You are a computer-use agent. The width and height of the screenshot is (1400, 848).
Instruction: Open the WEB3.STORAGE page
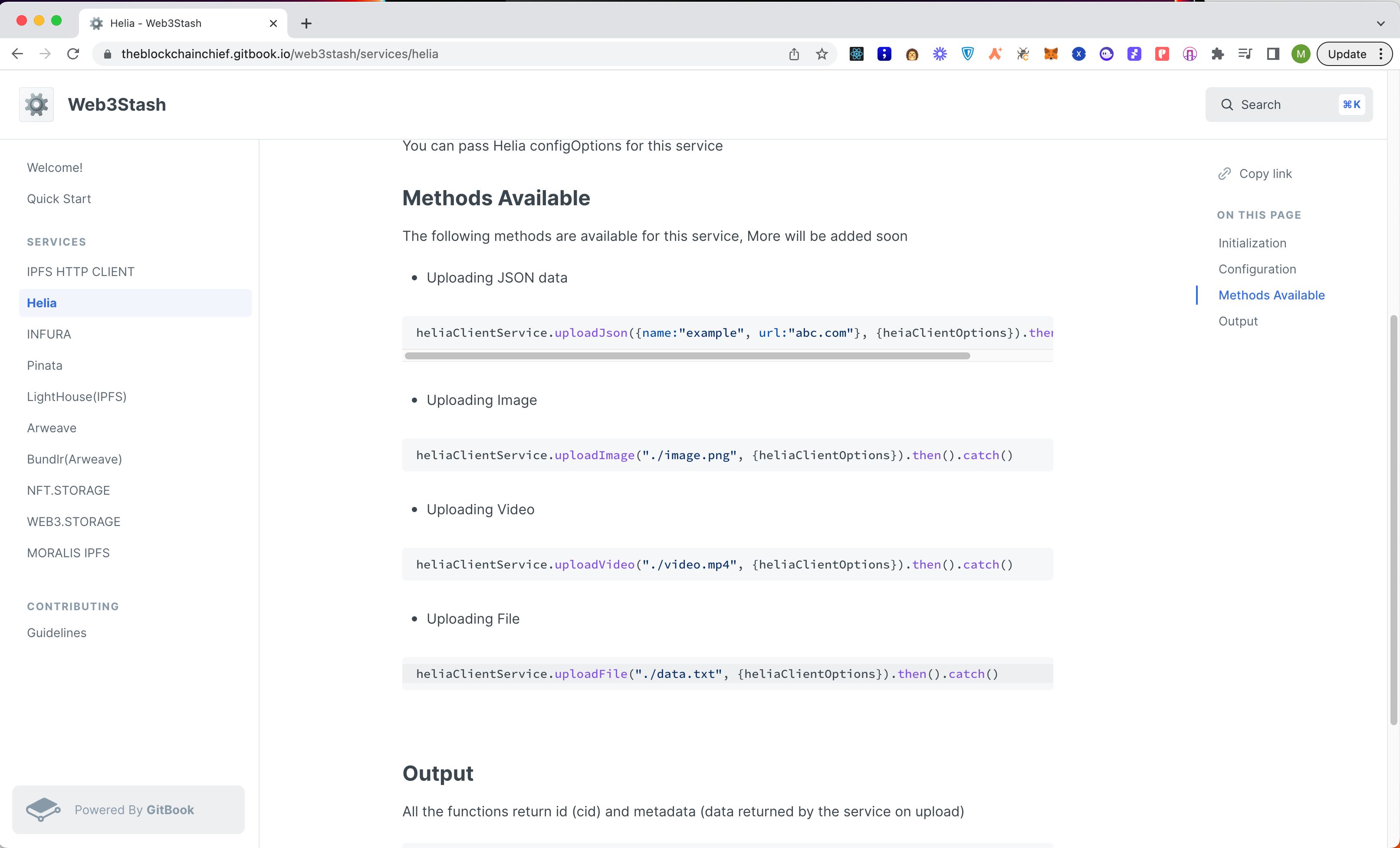[74, 522]
